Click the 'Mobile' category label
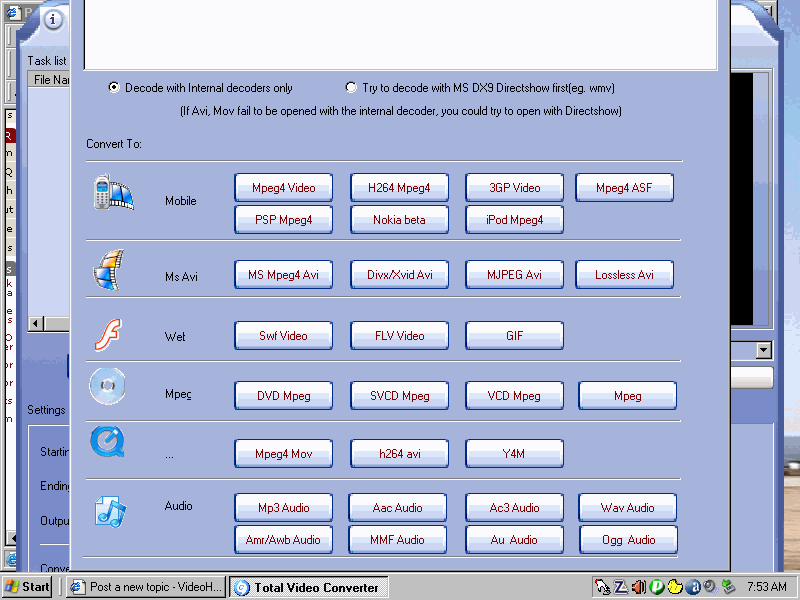Image resolution: width=800 pixels, height=600 pixels. [181, 201]
